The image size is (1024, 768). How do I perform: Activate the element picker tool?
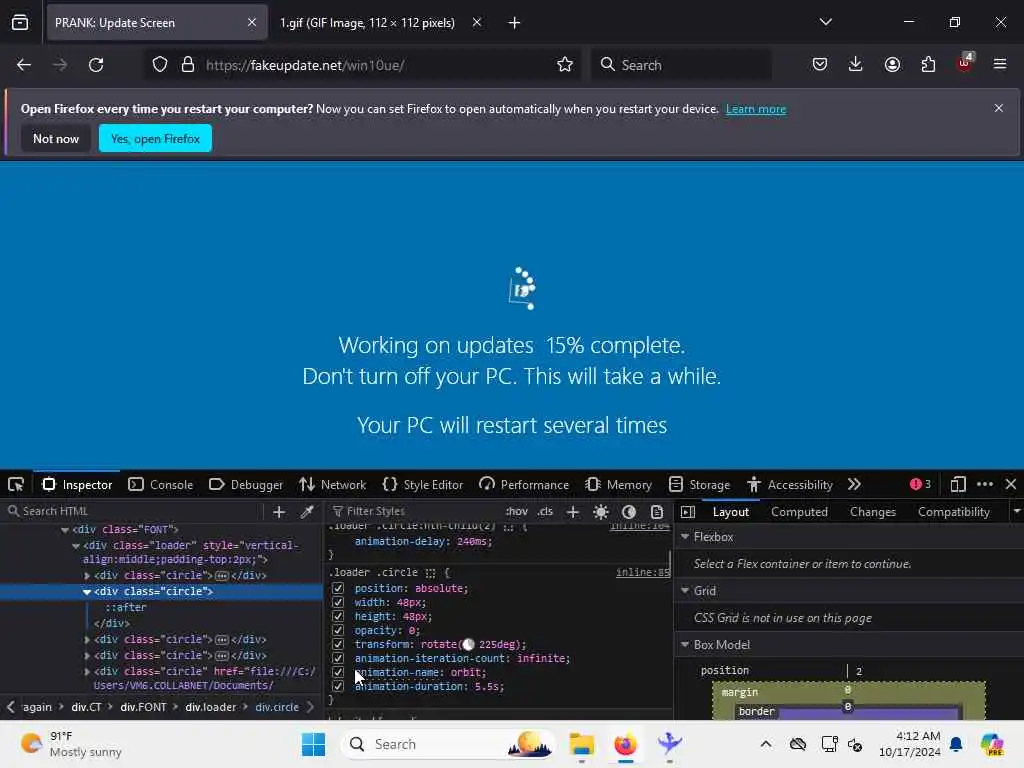click(16, 485)
